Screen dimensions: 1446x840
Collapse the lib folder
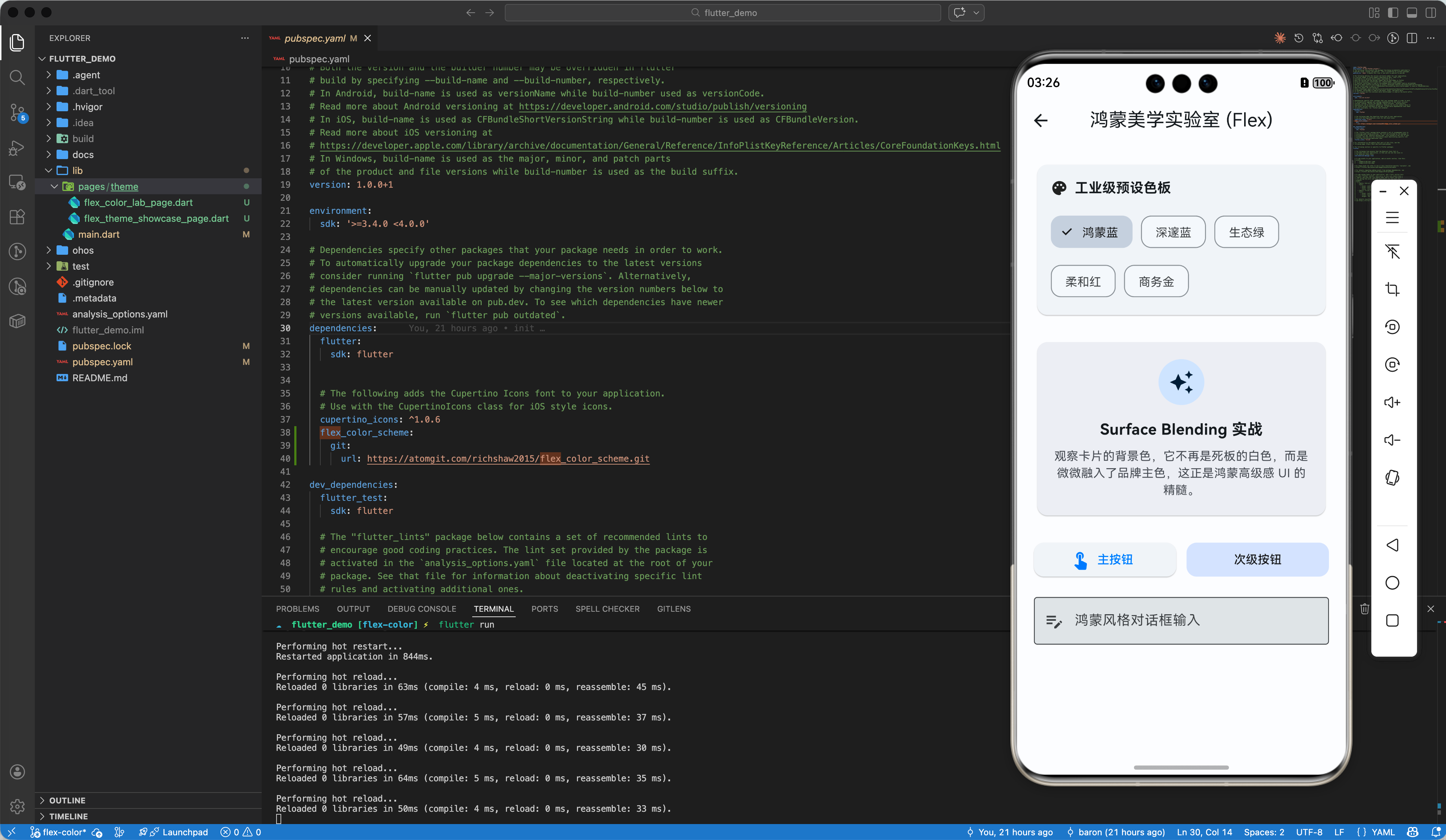pos(77,170)
